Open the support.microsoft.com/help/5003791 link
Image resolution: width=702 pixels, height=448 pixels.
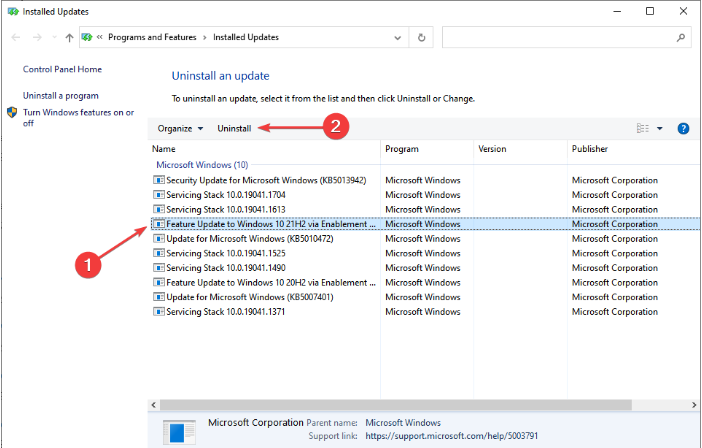[452, 436]
